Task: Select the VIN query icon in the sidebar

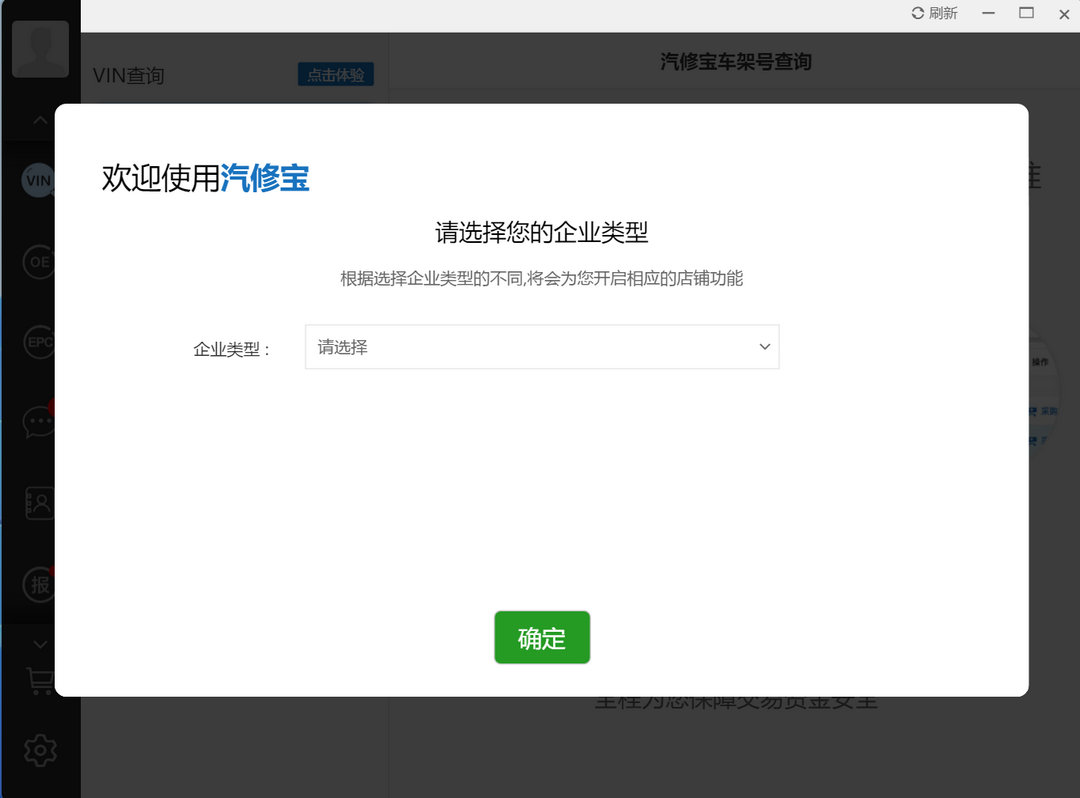Action: 38,180
